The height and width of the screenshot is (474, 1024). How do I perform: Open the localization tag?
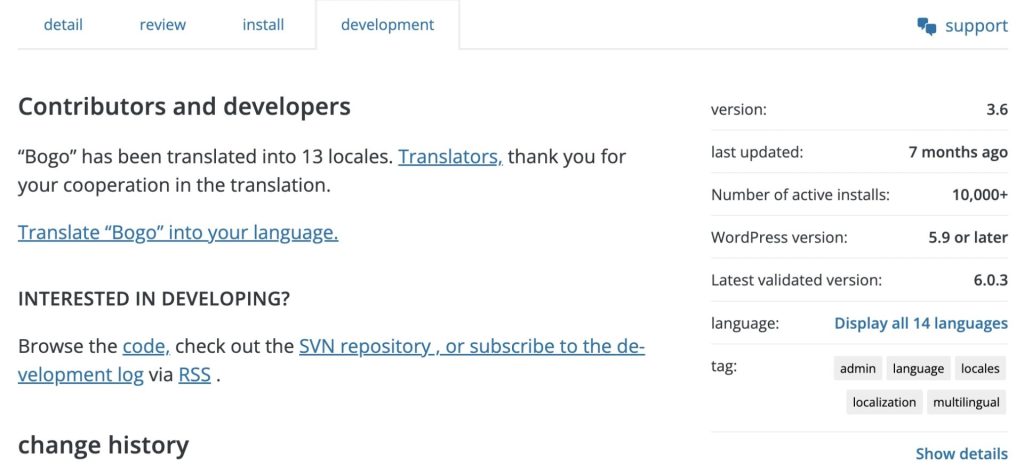(x=884, y=402)
